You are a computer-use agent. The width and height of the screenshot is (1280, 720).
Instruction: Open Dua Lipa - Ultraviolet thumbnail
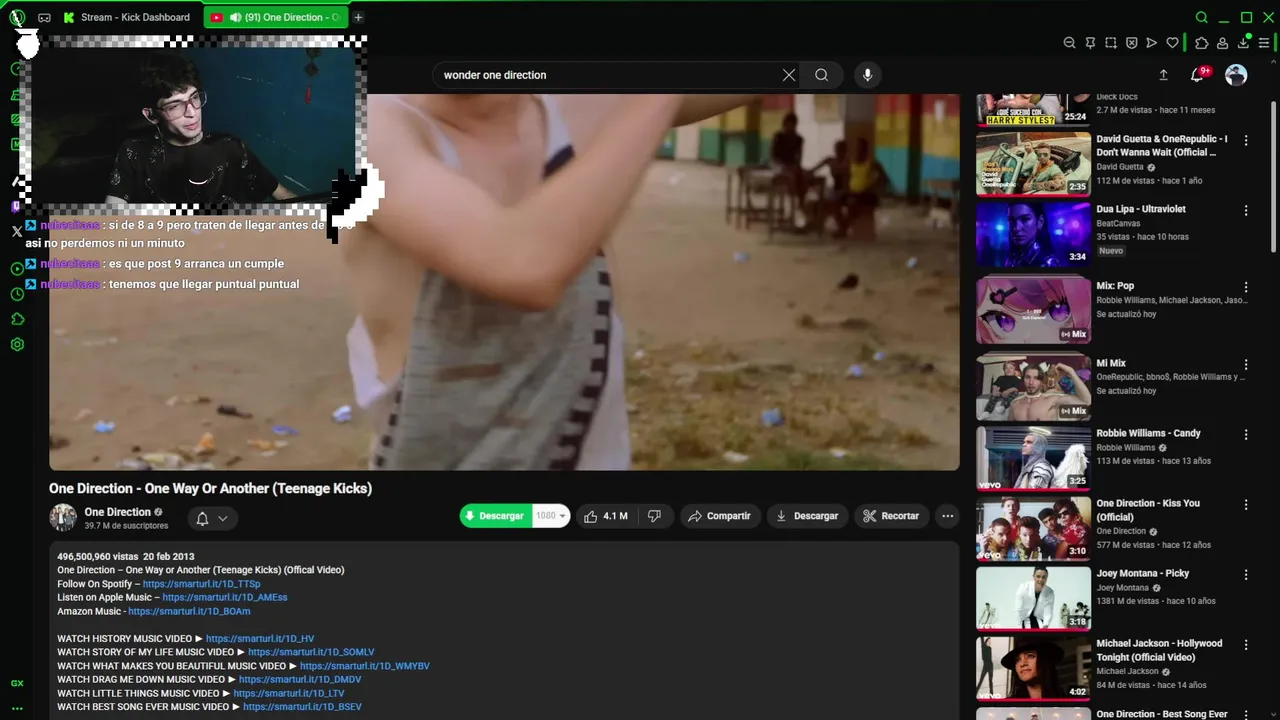tap(1033, 234)
